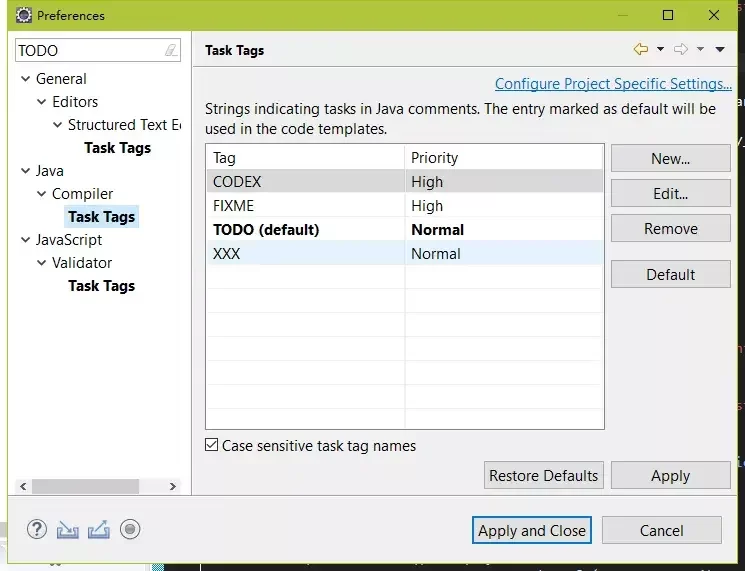
Task: Click the export preferences icon
Action: [x=99, y=530]
